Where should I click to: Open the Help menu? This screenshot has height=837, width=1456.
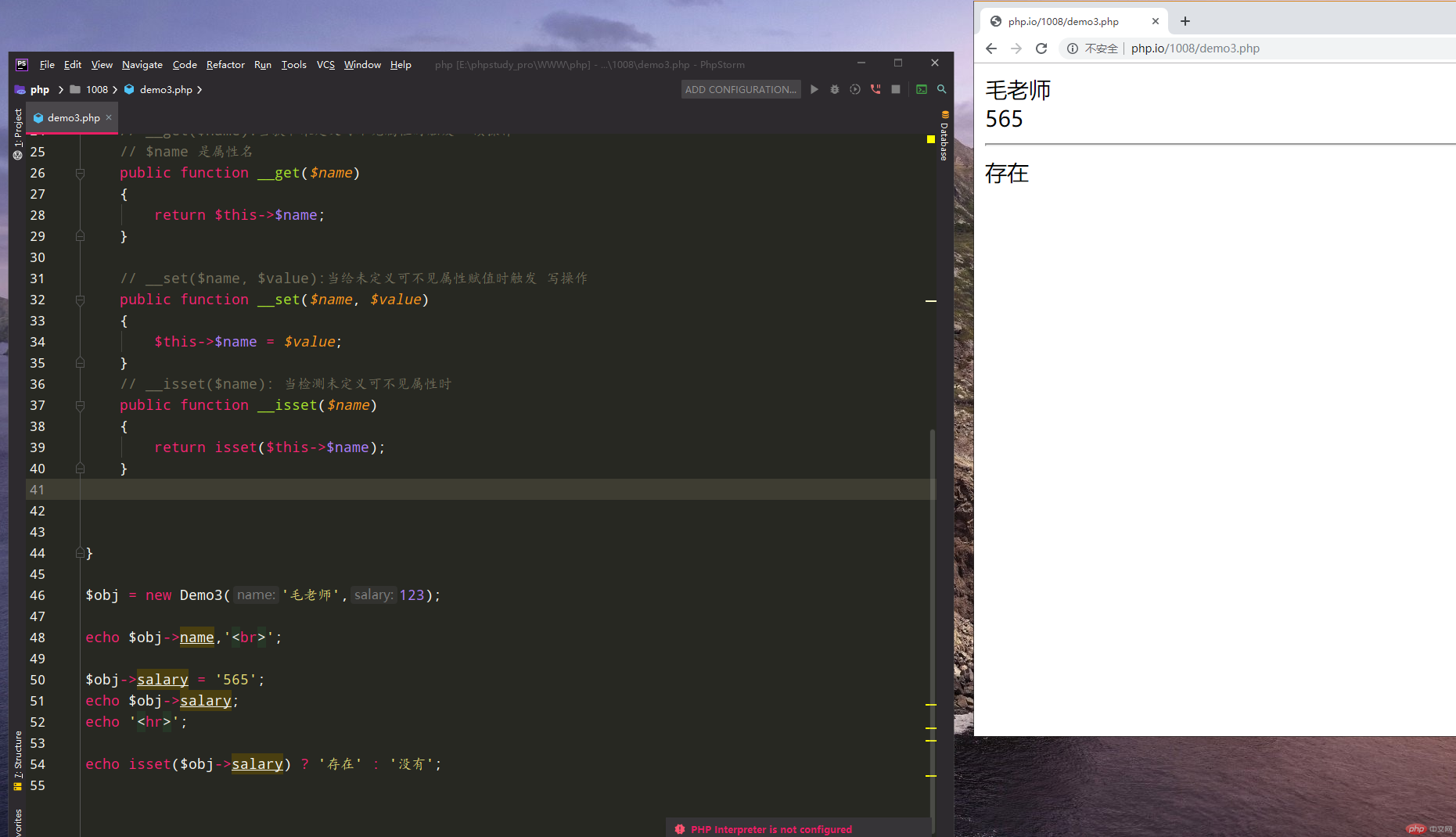401,64
